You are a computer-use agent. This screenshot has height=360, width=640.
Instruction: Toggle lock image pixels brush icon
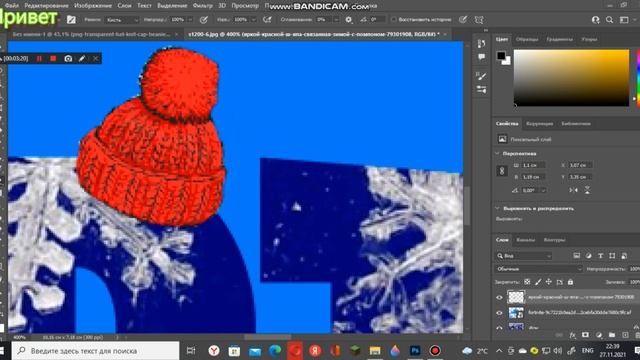[538, 282]
